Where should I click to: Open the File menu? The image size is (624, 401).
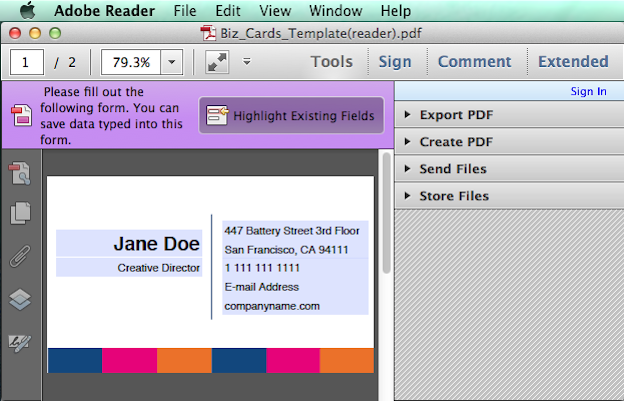tap(184, 11)
